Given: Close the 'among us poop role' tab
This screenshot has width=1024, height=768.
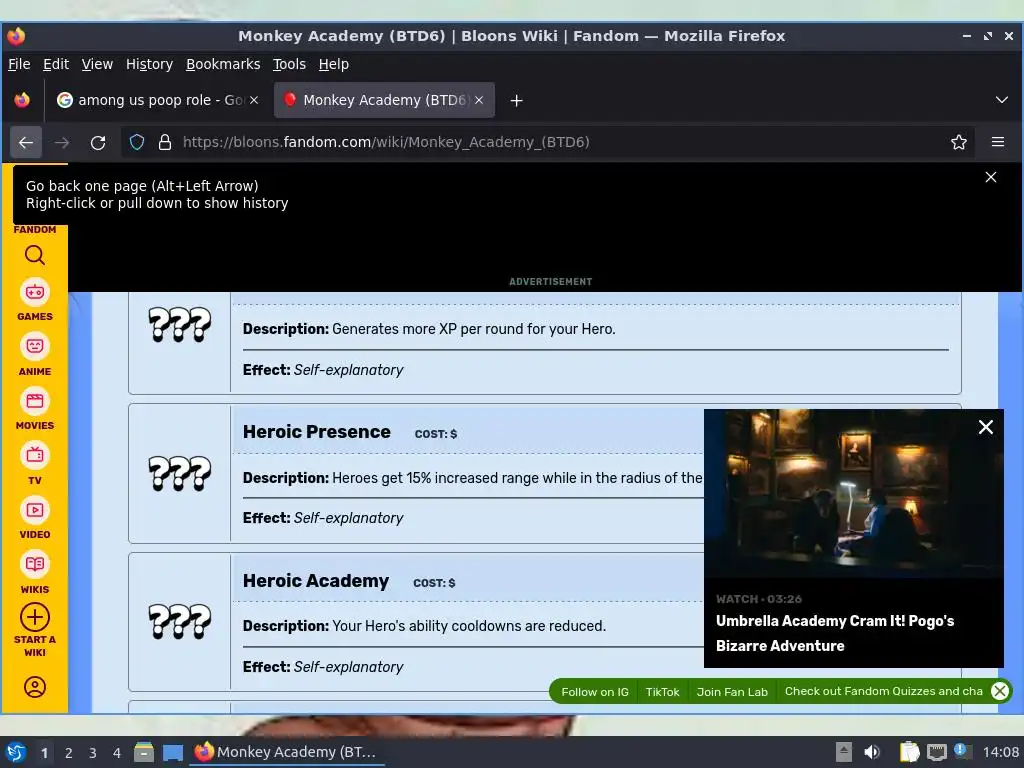Looking at the screenshot, I should pyautogui.click(x=254, y=101).
